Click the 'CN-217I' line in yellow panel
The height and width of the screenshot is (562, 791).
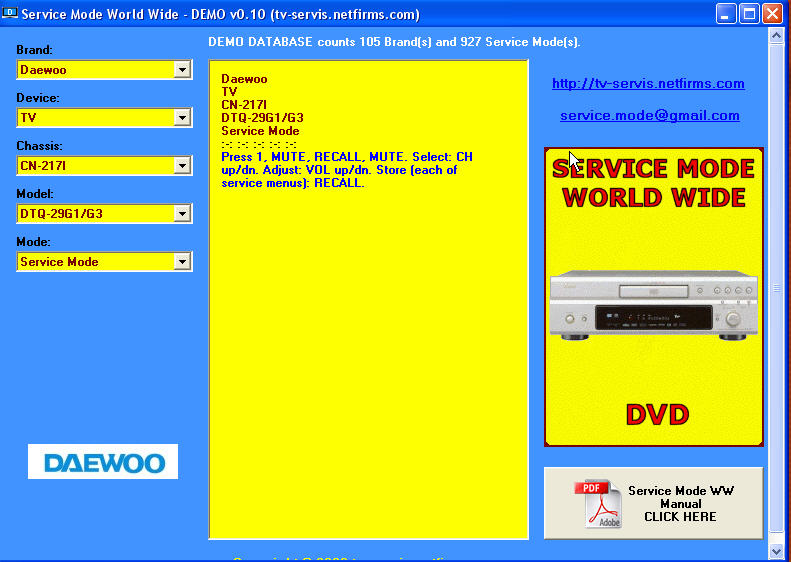pyautogui.click(x=244, y=104)
